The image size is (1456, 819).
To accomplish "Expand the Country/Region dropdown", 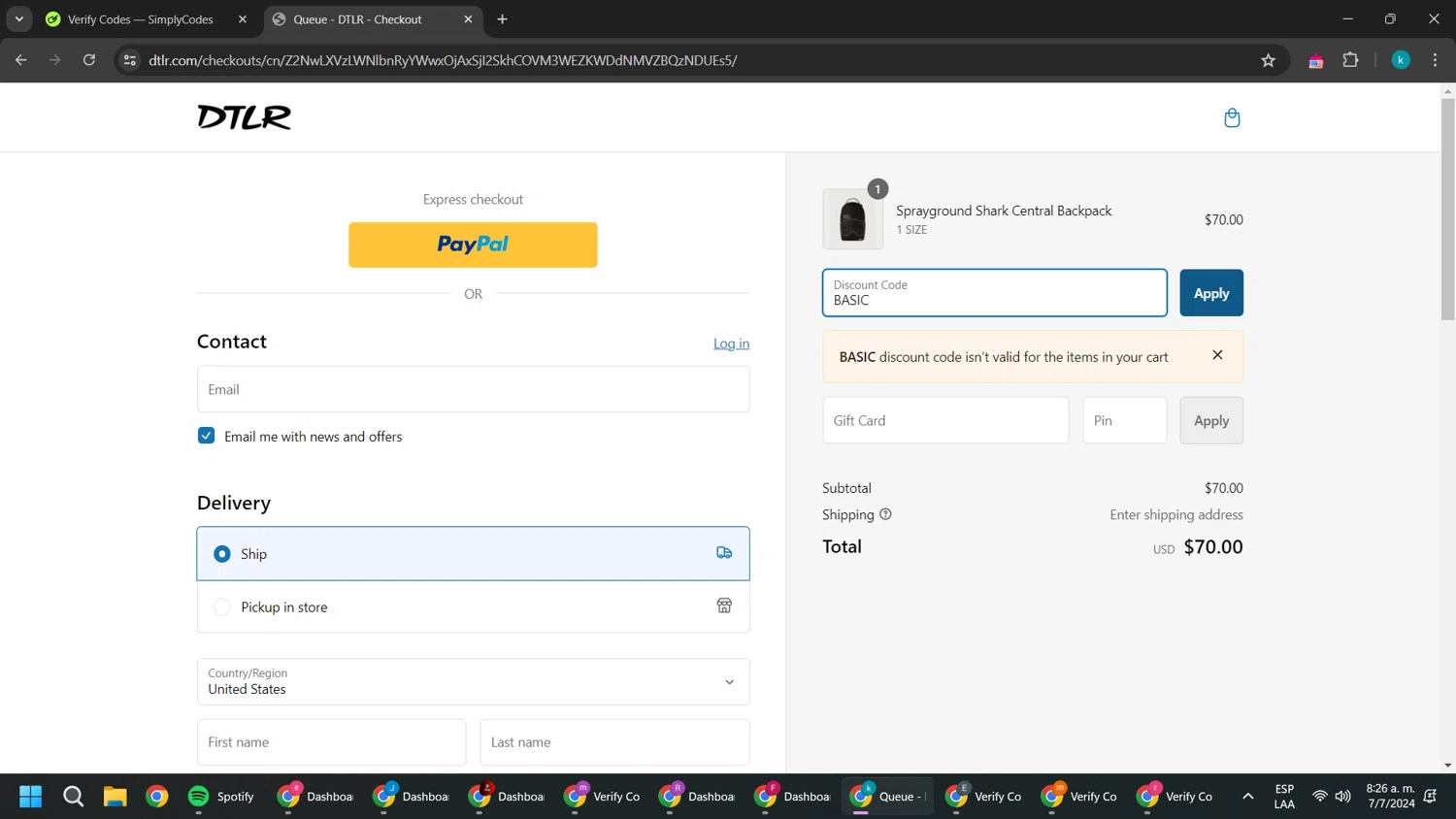I will [473, 682].
